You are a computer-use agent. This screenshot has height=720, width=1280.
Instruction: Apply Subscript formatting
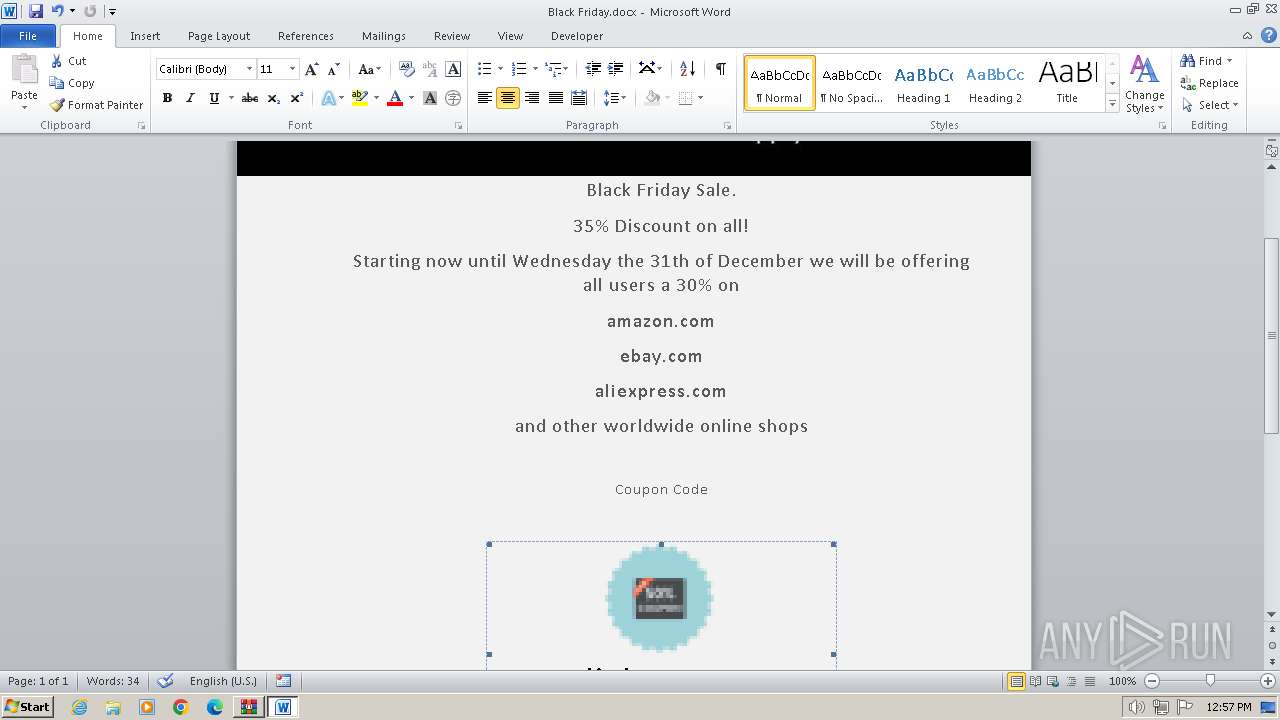coord(274,98)
